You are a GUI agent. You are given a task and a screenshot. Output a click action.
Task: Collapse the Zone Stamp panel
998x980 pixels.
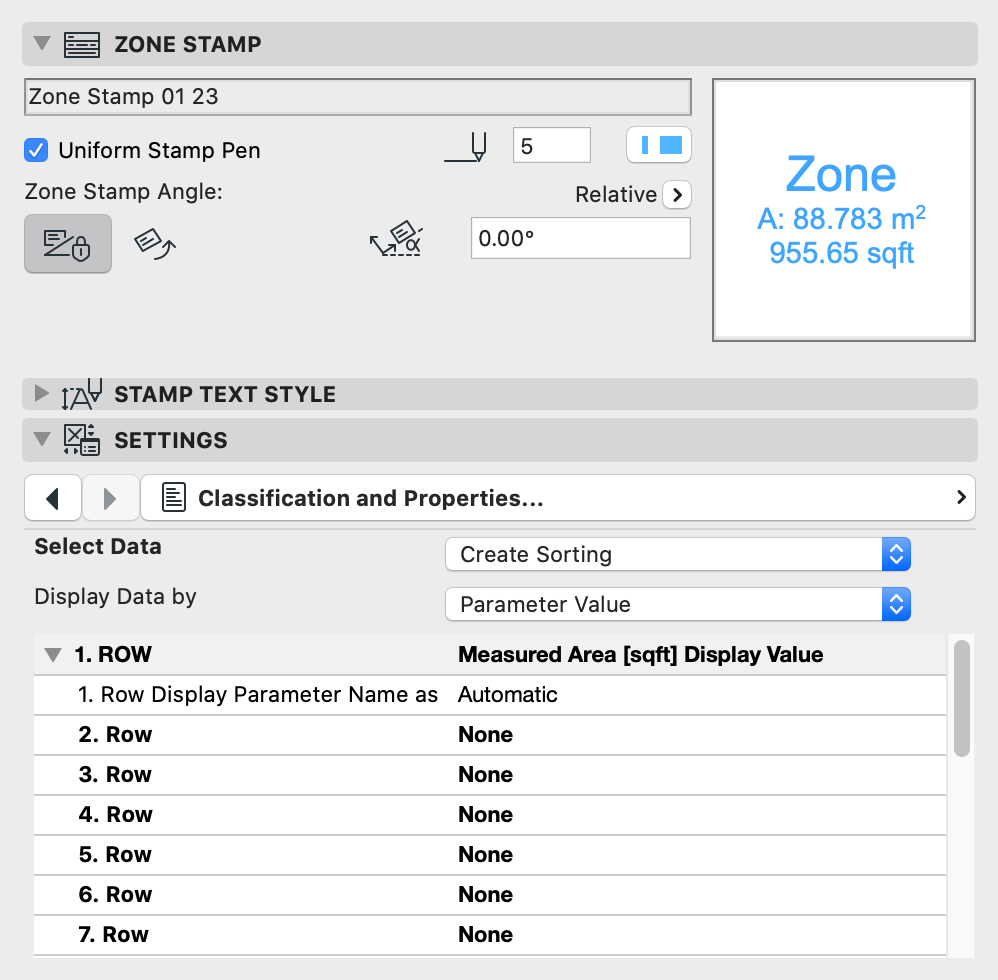pos(41,44)
